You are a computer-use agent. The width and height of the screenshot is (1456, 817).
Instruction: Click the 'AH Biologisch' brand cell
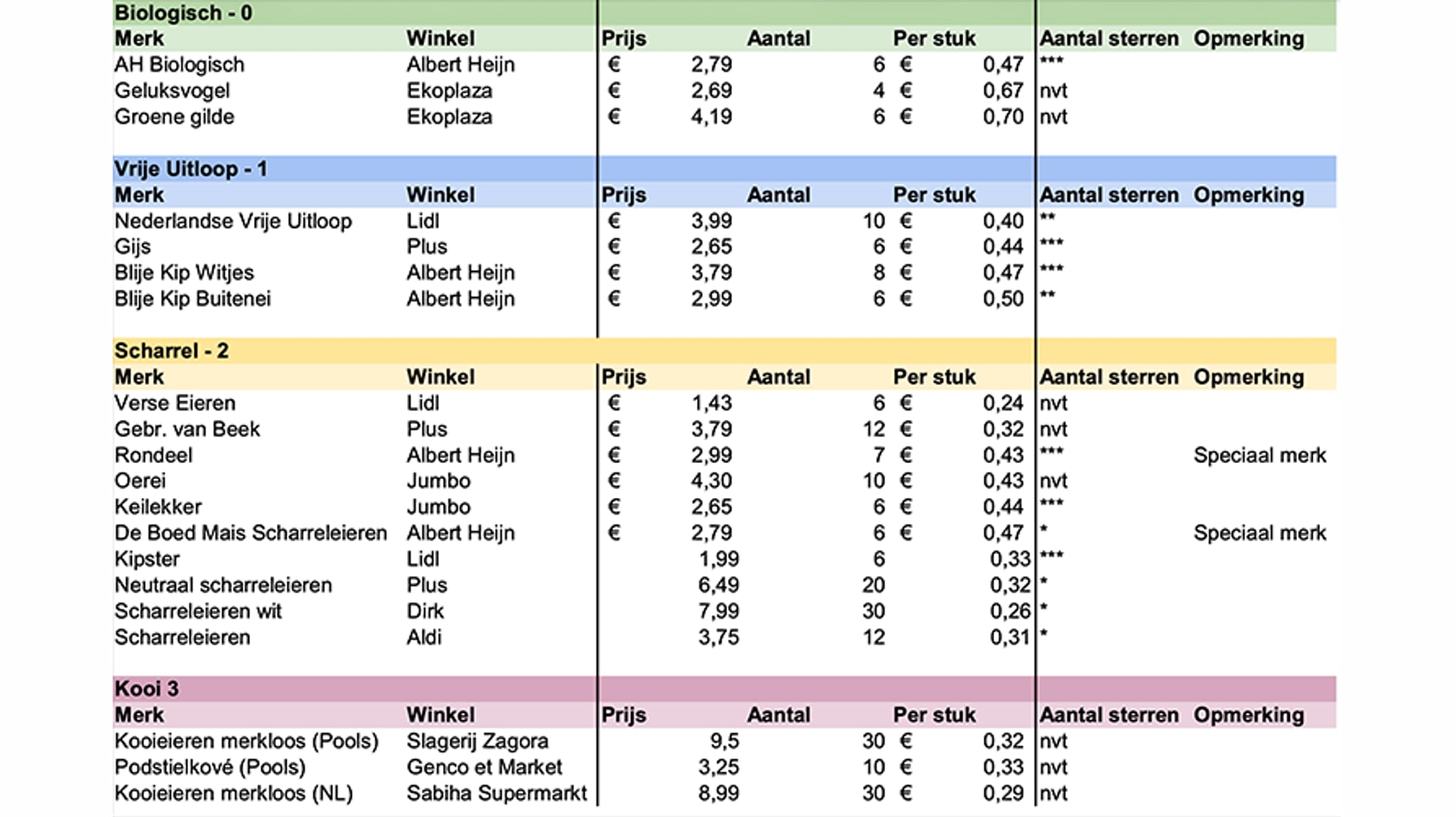click(x=180, y=64)
